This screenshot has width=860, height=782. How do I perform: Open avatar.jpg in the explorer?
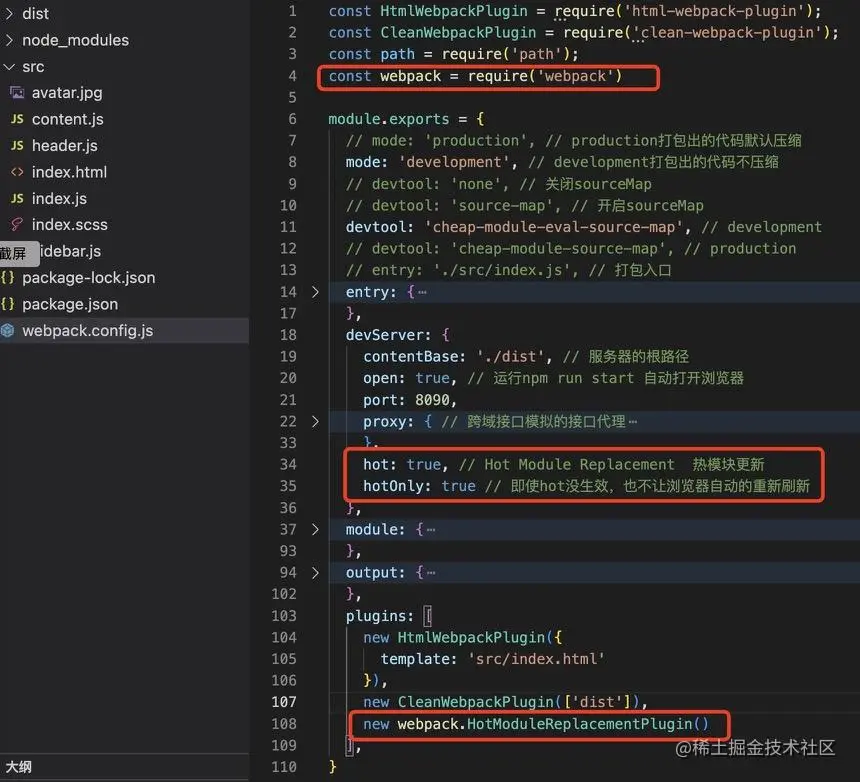pos(67,93)
